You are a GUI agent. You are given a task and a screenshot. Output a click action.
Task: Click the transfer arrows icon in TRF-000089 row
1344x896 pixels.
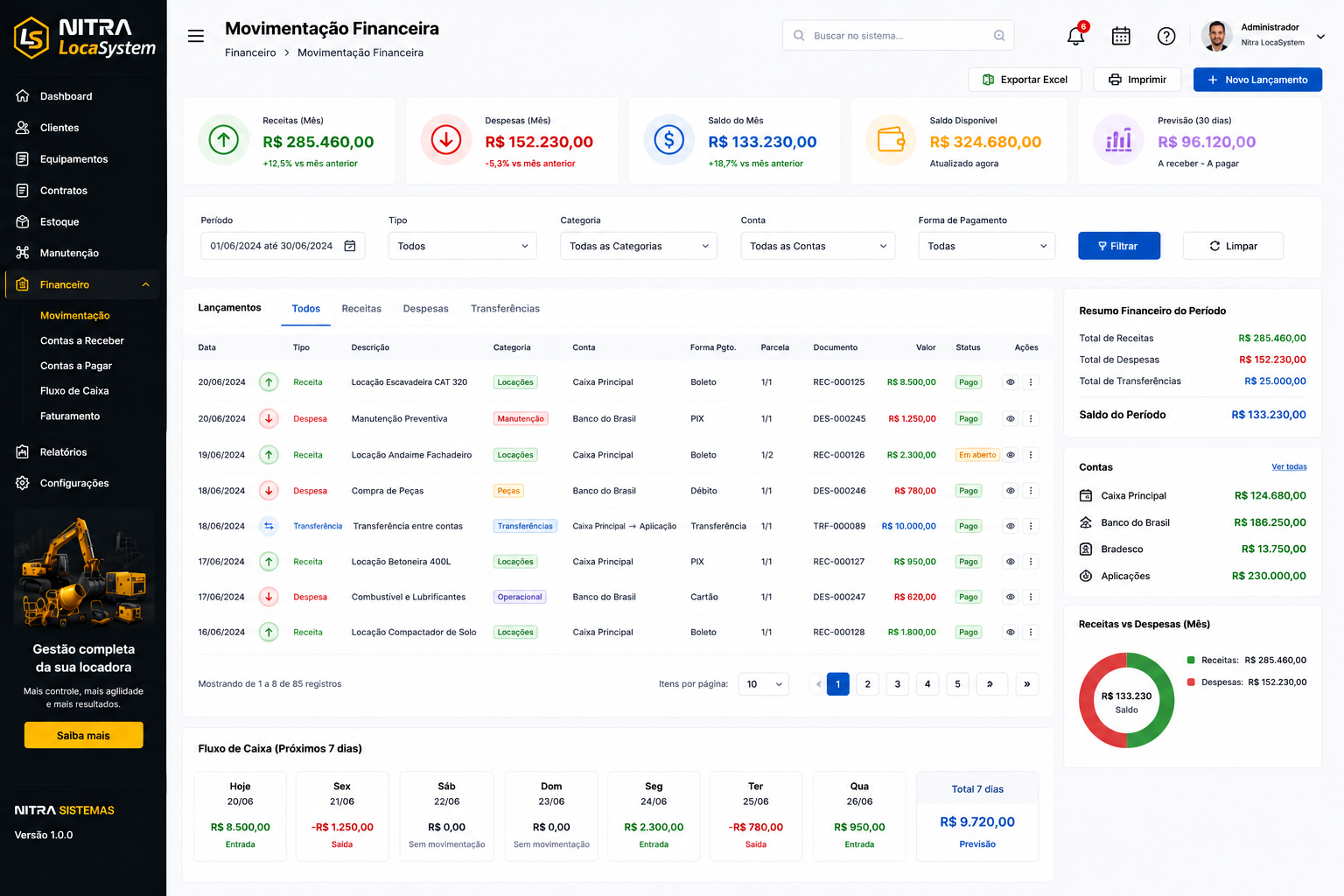coord(269,526)
